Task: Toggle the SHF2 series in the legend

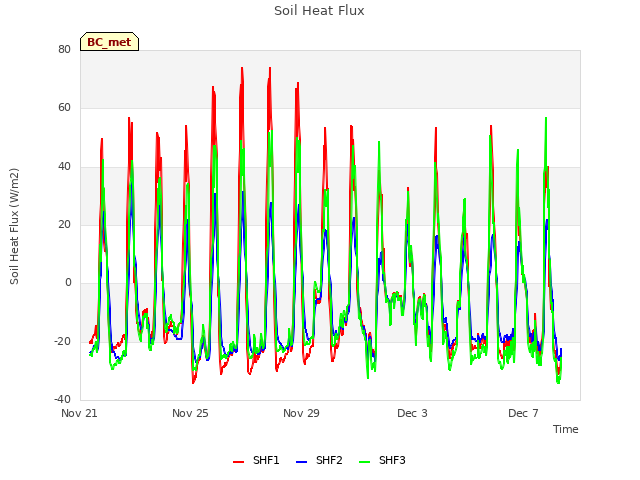Action: click(319, 461)
